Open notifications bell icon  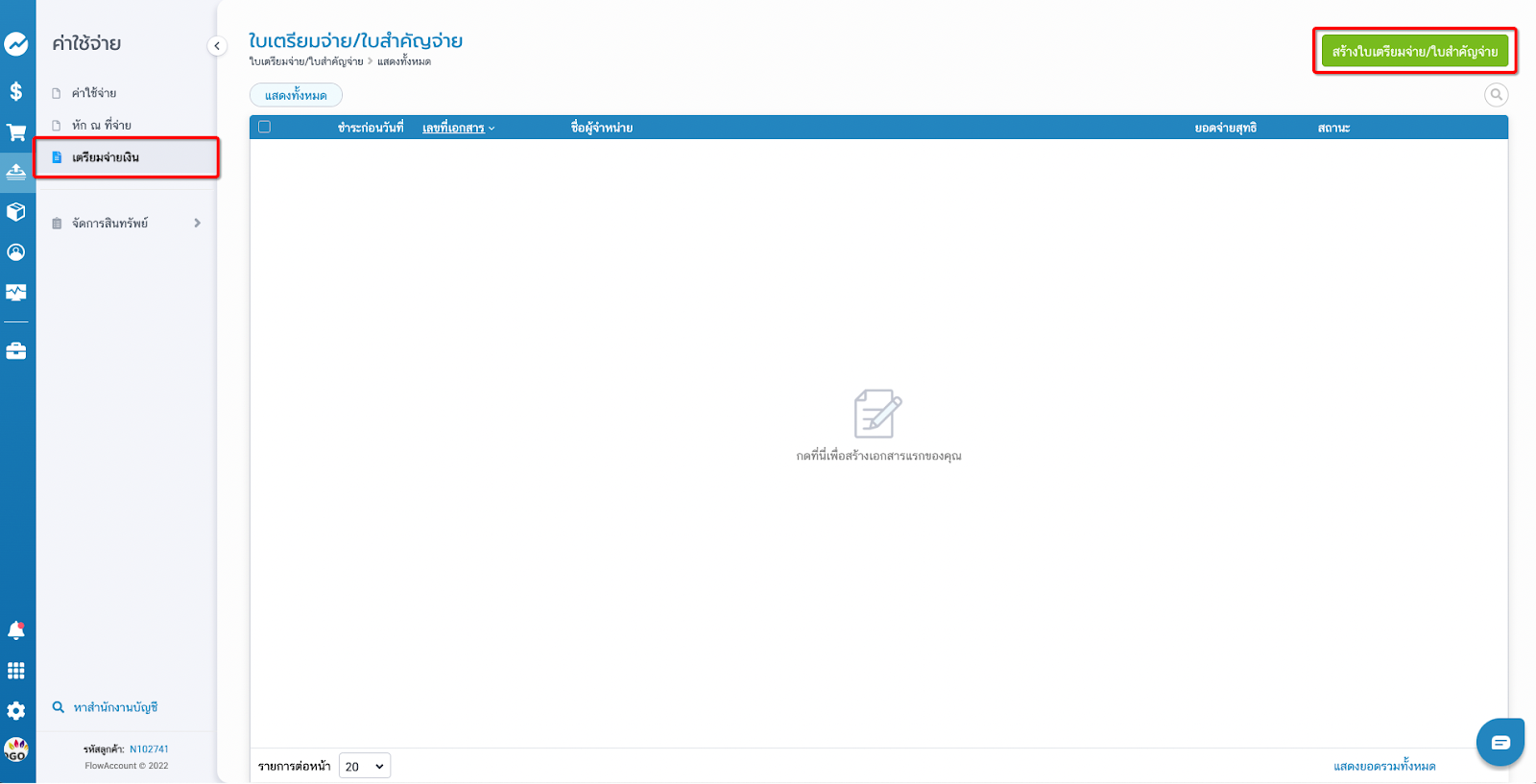coord(16,630)
